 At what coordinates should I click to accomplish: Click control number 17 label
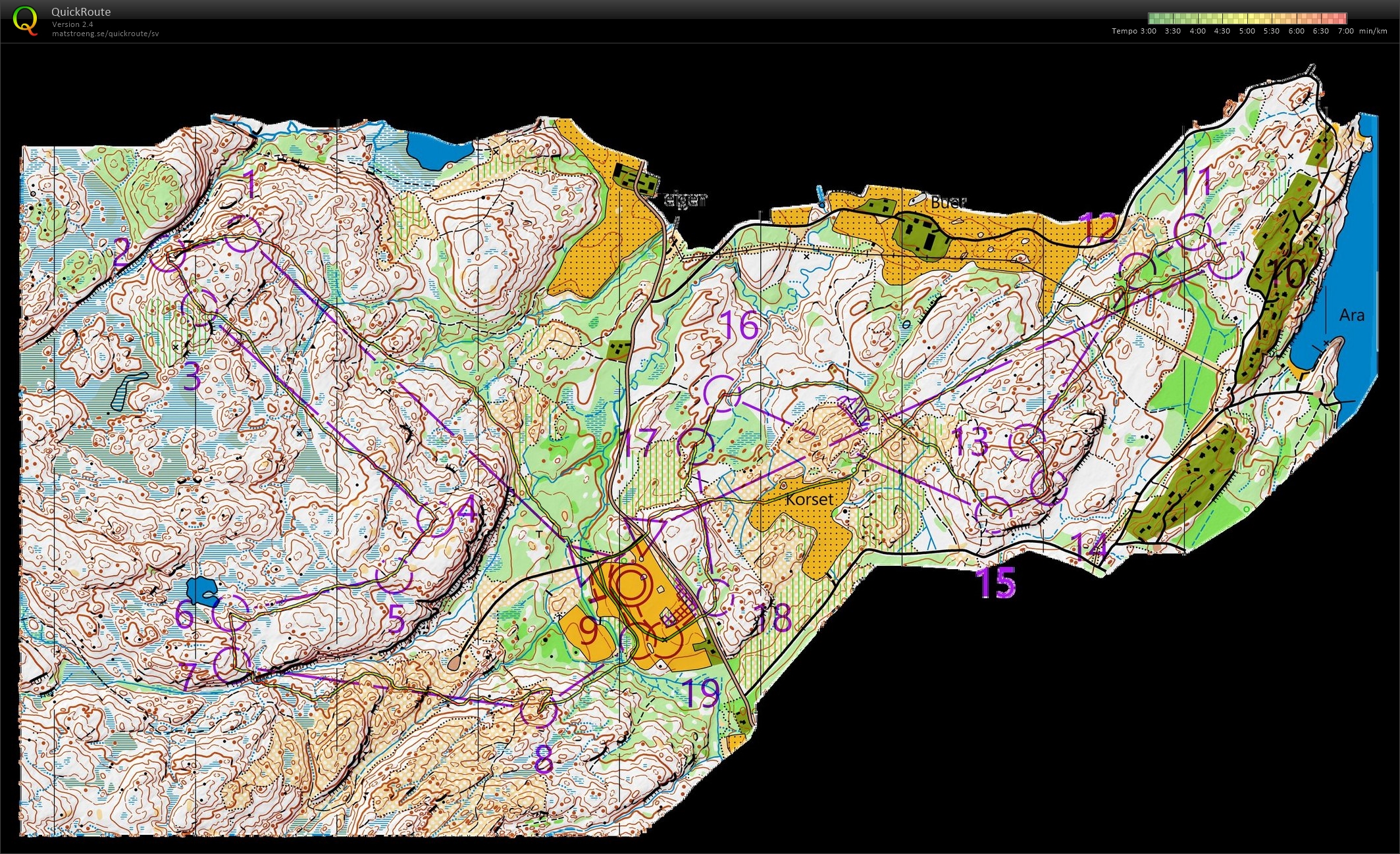point(640,442)
